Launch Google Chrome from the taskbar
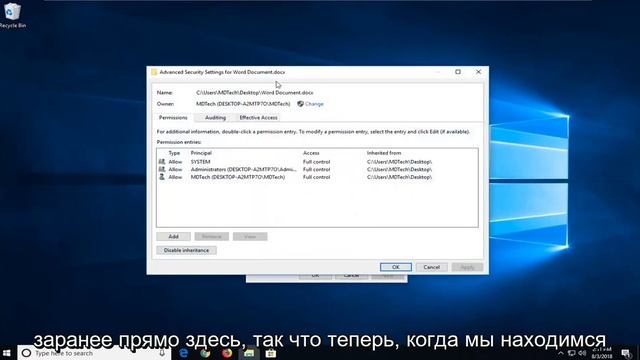640x360 pixels. [x=205, y=353]
